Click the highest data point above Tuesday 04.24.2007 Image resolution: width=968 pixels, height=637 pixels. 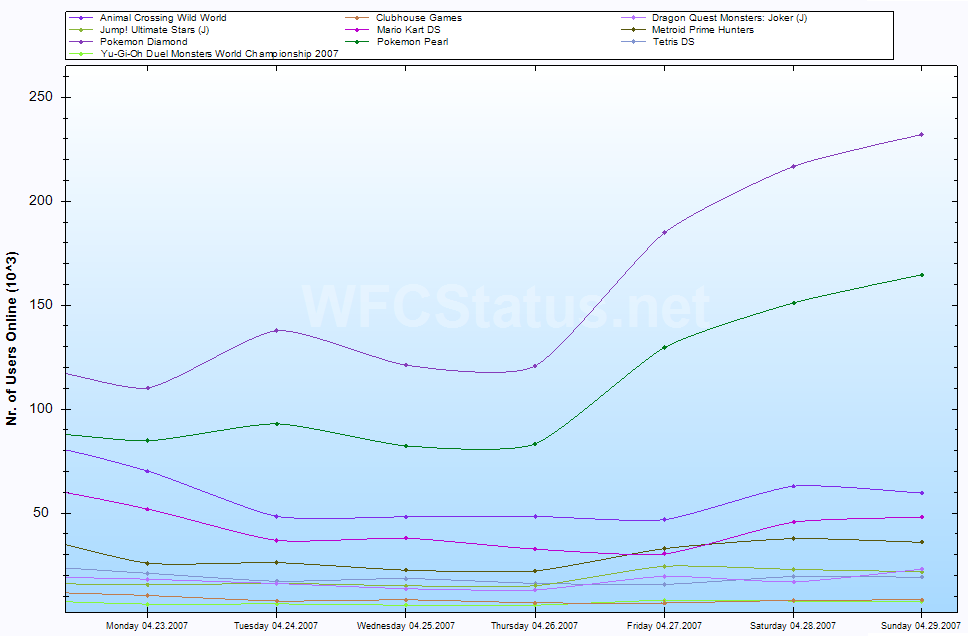(x=276, y=330)
